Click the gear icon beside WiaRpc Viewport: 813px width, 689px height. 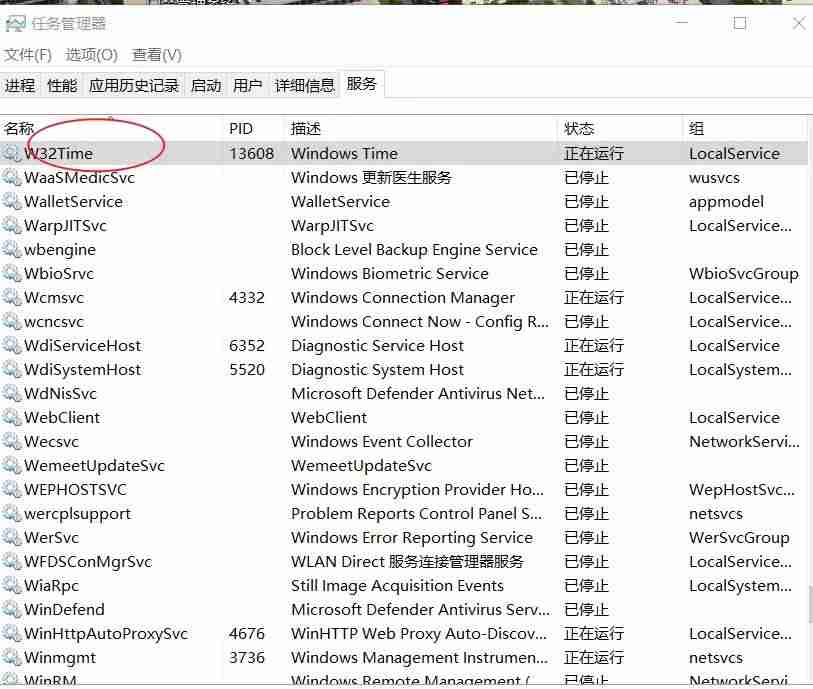point(11,585)
